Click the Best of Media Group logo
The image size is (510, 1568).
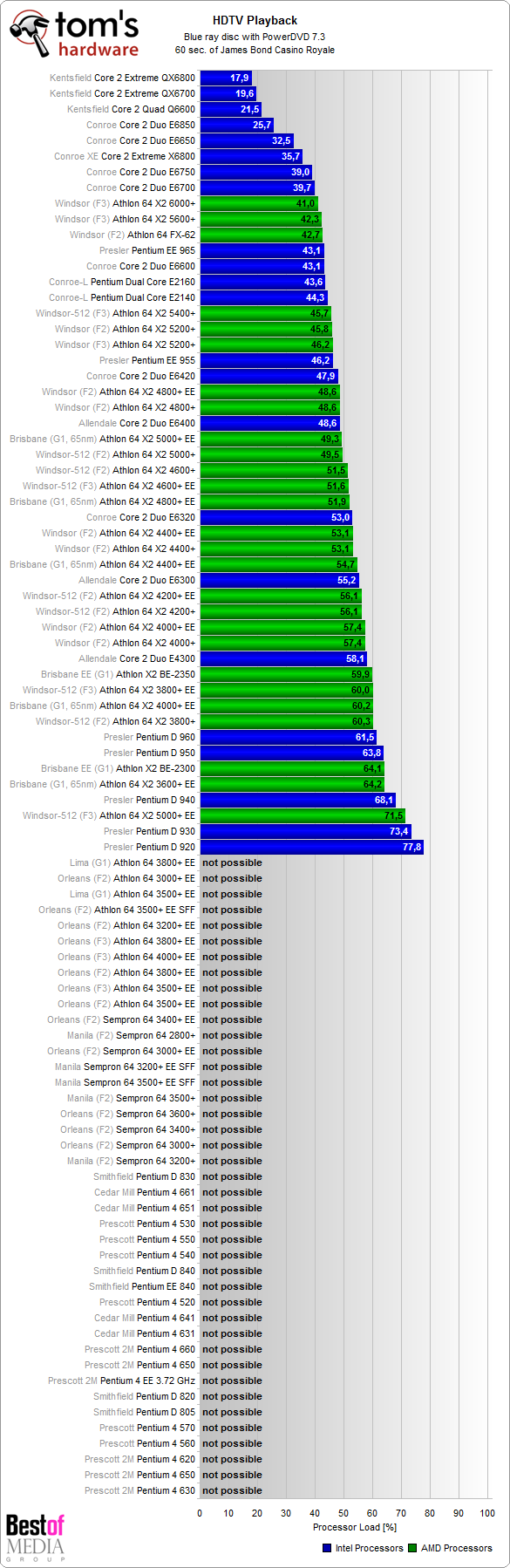(x=35, y=1537)
